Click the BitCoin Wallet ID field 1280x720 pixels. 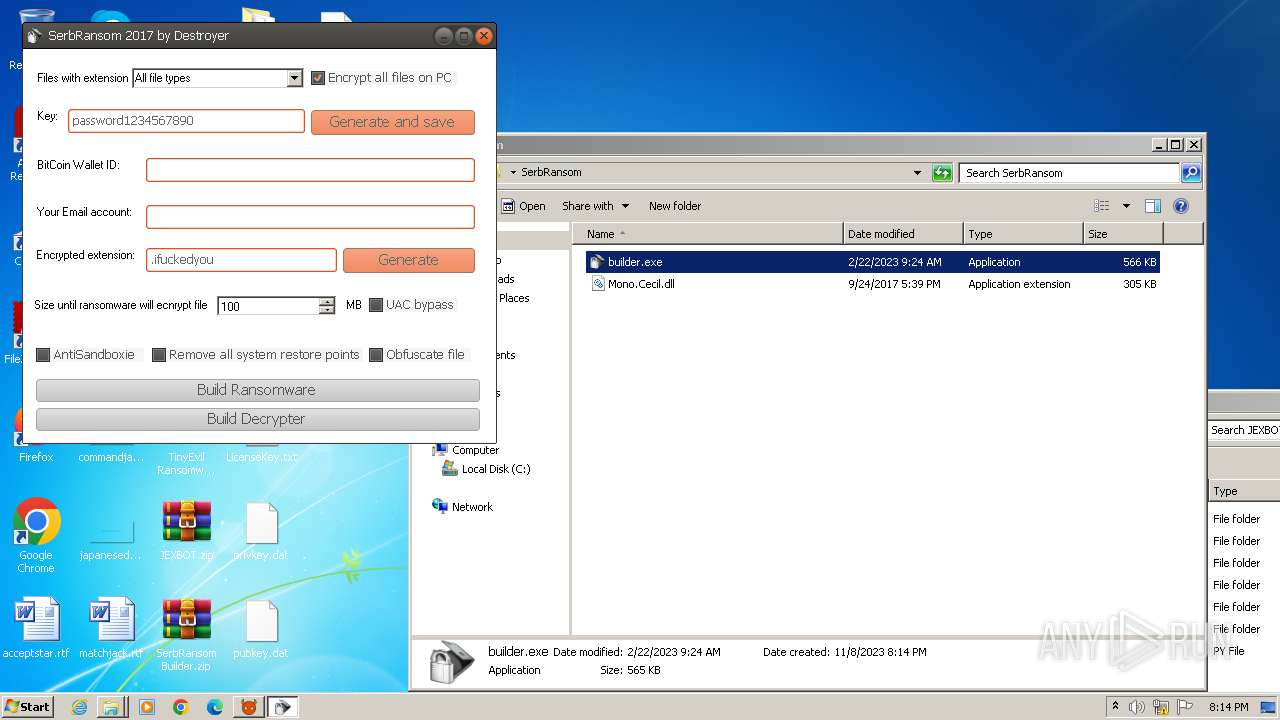click(310, 170)
